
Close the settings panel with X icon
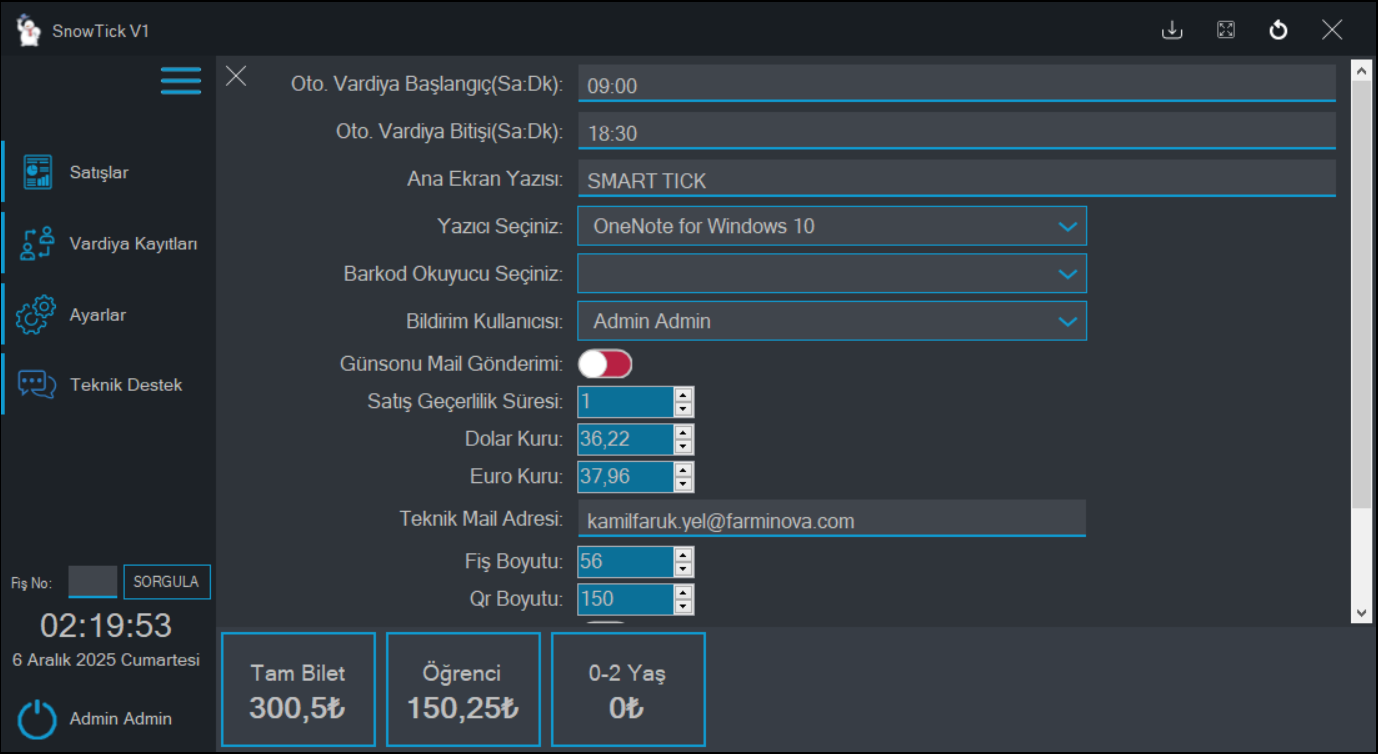236,76
